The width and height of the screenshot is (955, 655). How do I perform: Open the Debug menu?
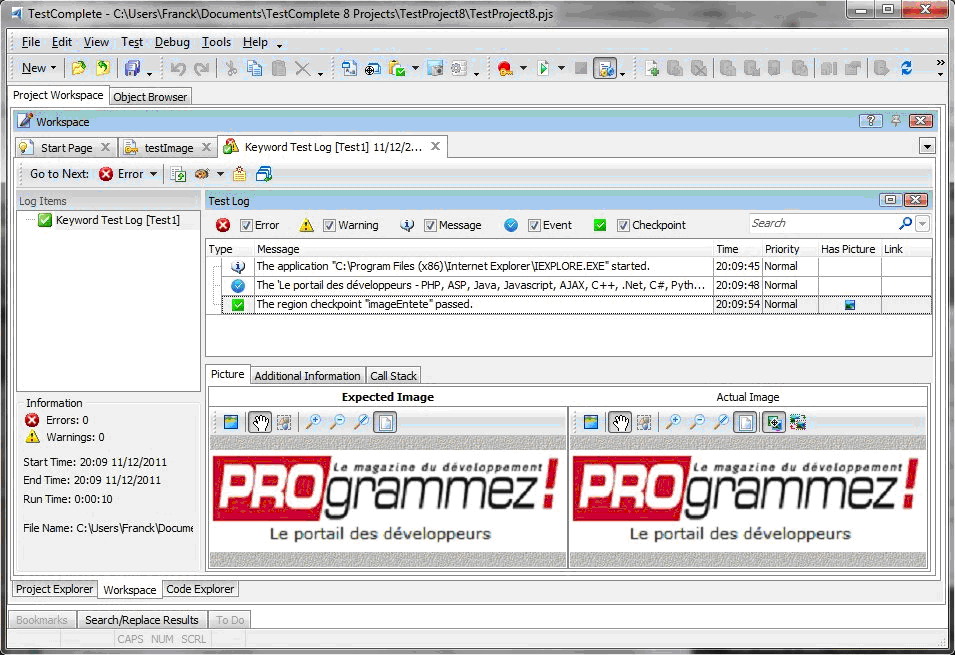pos(172,42)
